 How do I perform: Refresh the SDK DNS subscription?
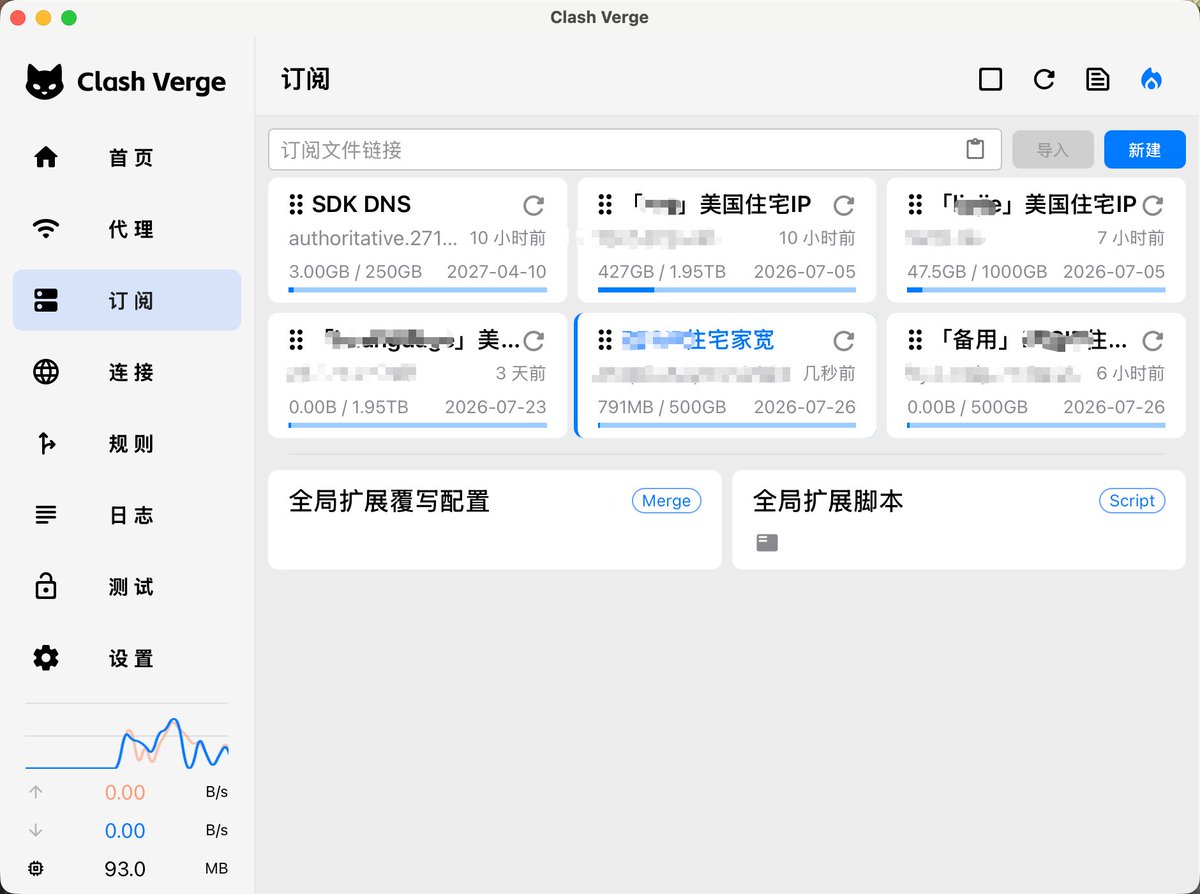pyautogui.click(x=534, y=205)
